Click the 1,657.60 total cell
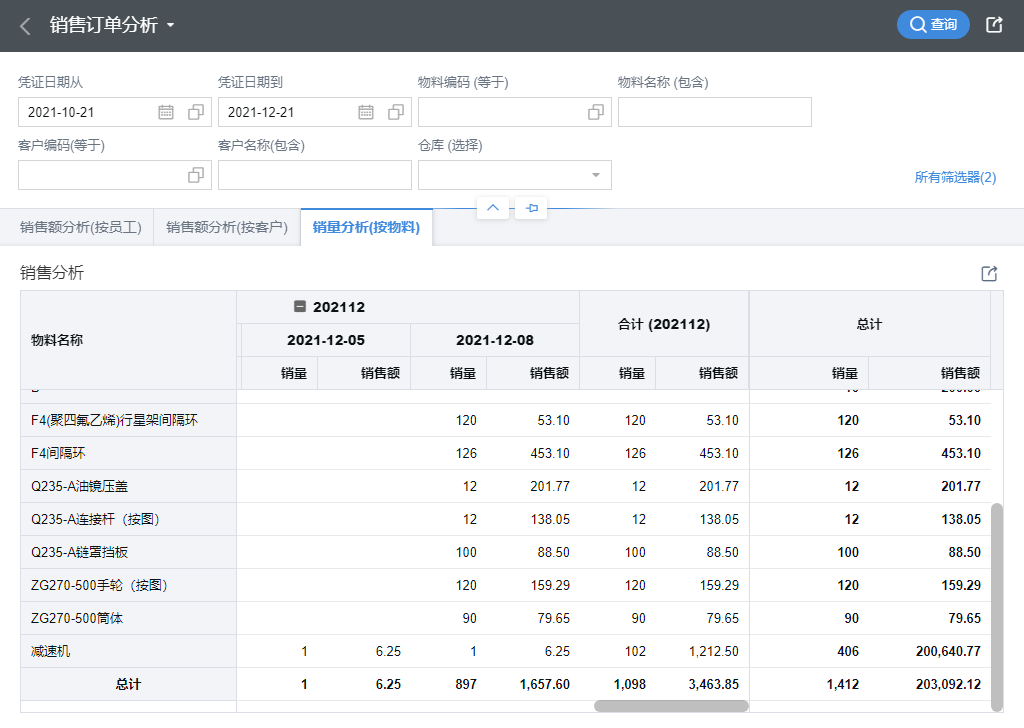The image size is (1024, 728). (x=545, y=684)
